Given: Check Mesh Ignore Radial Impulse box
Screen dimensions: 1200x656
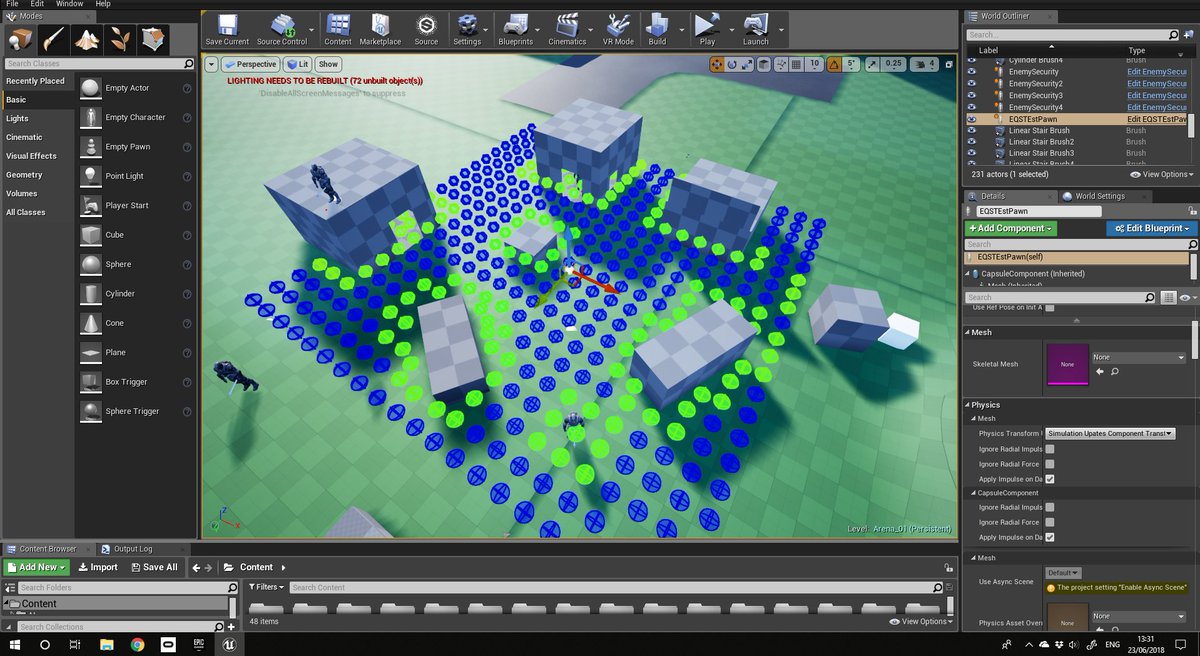Looking at the screenshot, I should coord(1049,449).
